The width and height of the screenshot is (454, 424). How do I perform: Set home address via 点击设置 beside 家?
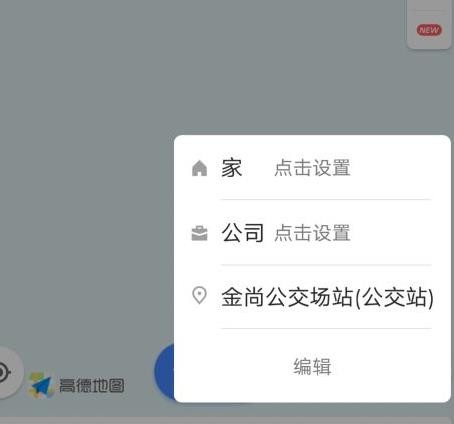(312, 168)
